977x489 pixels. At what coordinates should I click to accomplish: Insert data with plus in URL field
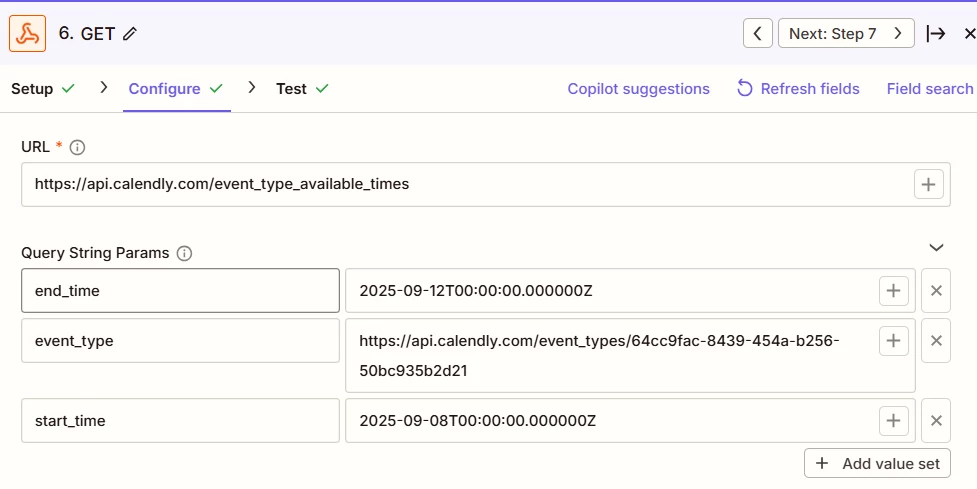tap(928, 184)
